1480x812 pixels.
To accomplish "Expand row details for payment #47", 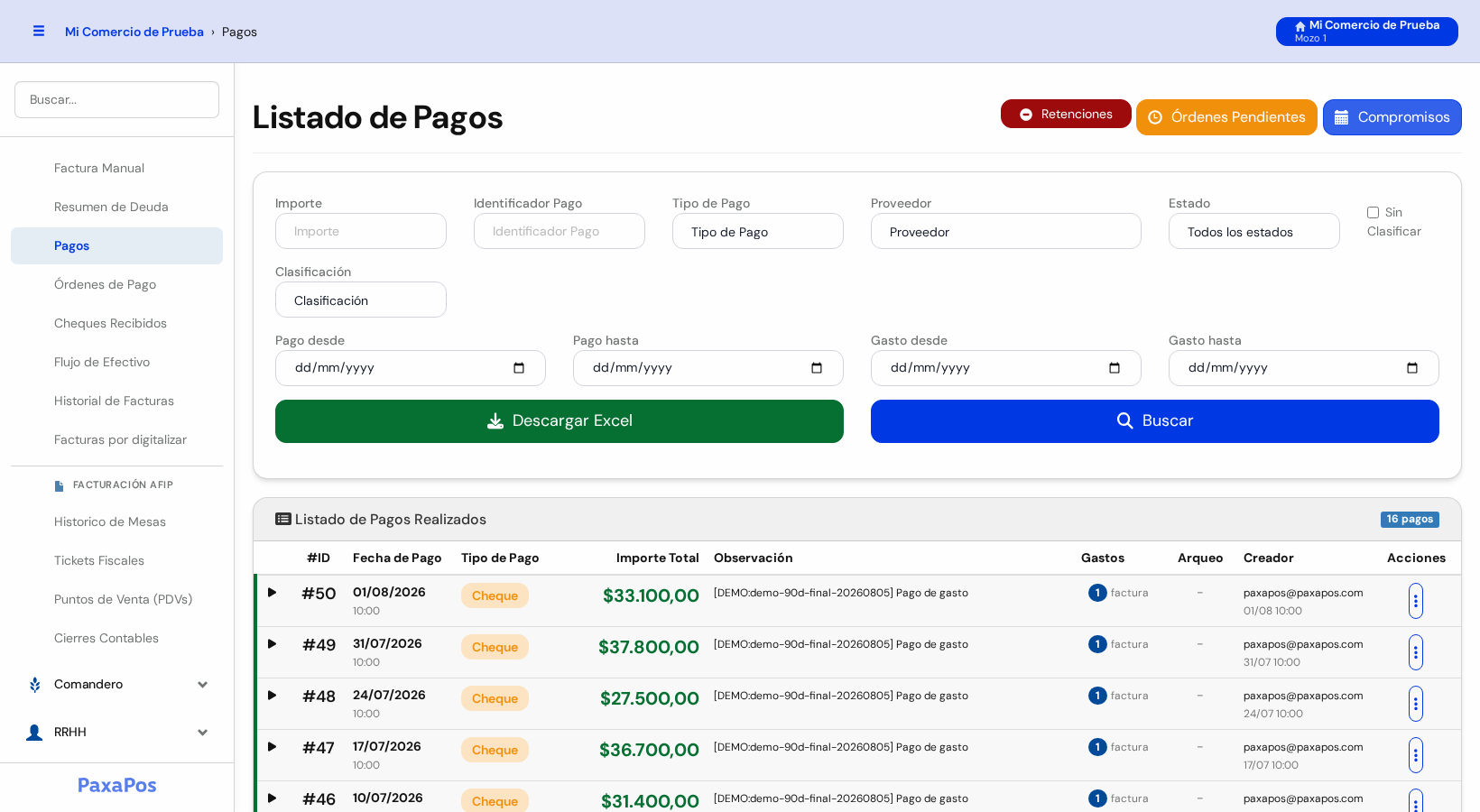I will pyautogui.click(x=272, y=747).
